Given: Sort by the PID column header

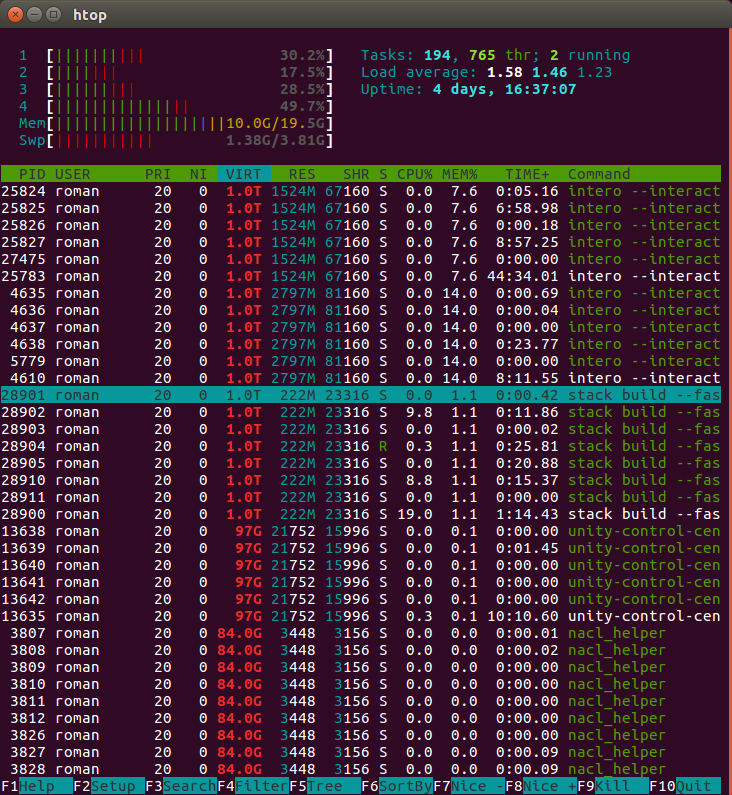Looking at the screenshot, I should pos(32,174).
